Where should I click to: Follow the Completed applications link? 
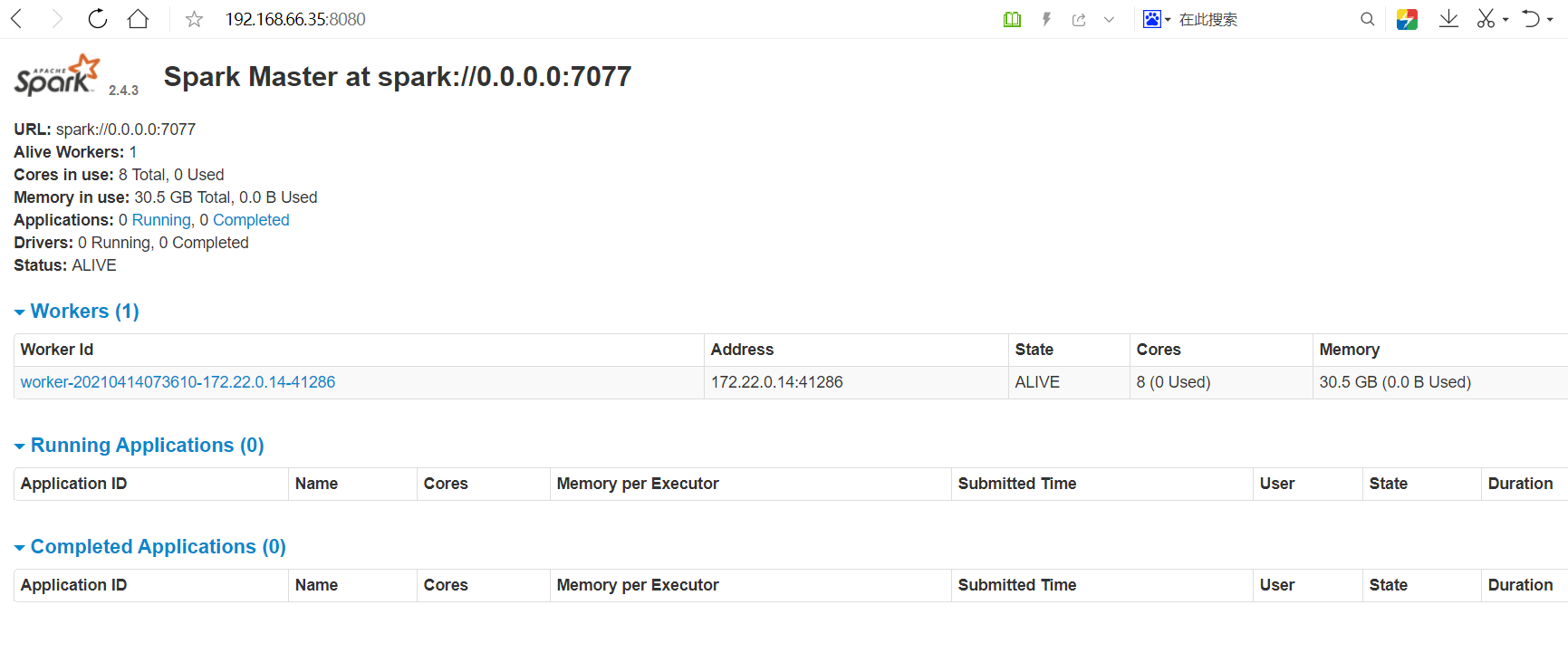pos(251,220)
